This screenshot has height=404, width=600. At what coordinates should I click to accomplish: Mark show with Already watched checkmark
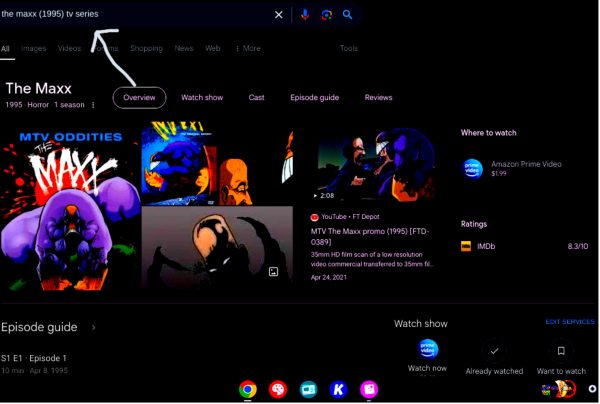click(494, 351)
